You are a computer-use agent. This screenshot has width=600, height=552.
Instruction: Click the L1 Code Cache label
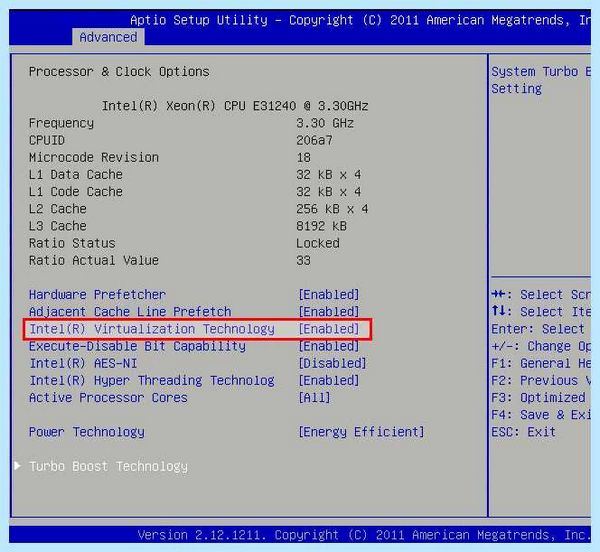click(x=76, y=192)
